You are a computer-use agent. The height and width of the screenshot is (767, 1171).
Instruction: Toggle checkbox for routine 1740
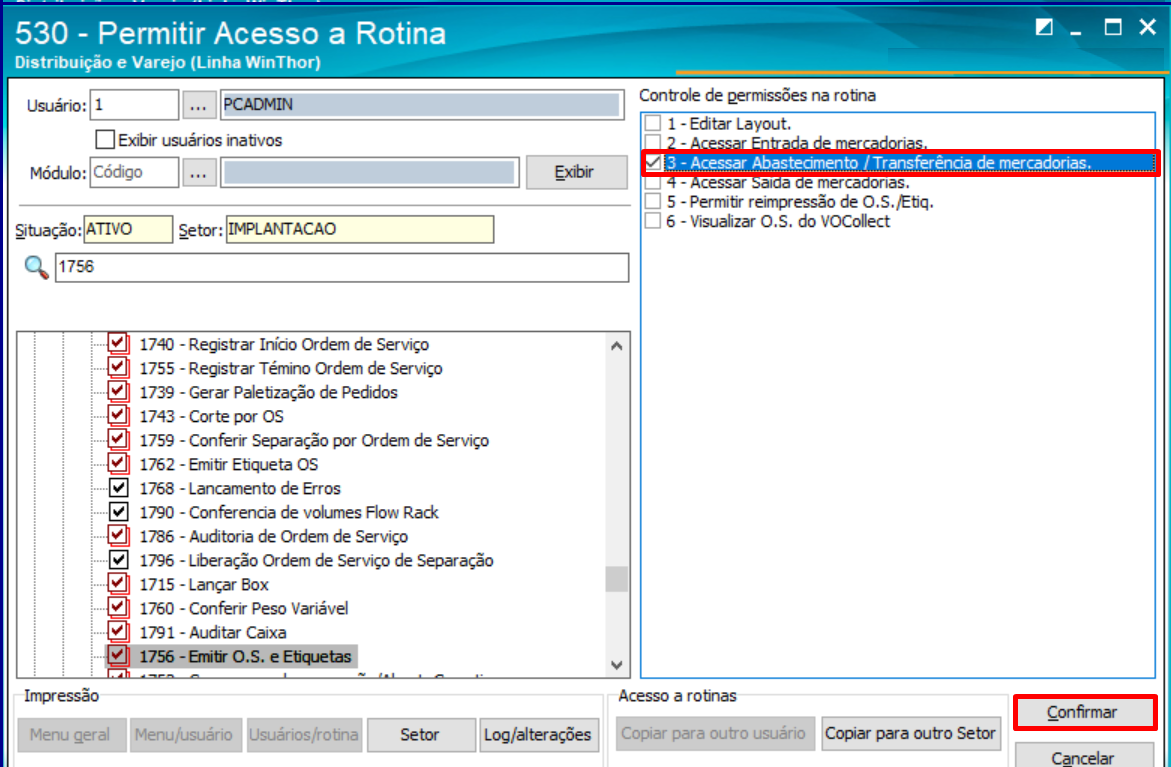pos(118,344)
